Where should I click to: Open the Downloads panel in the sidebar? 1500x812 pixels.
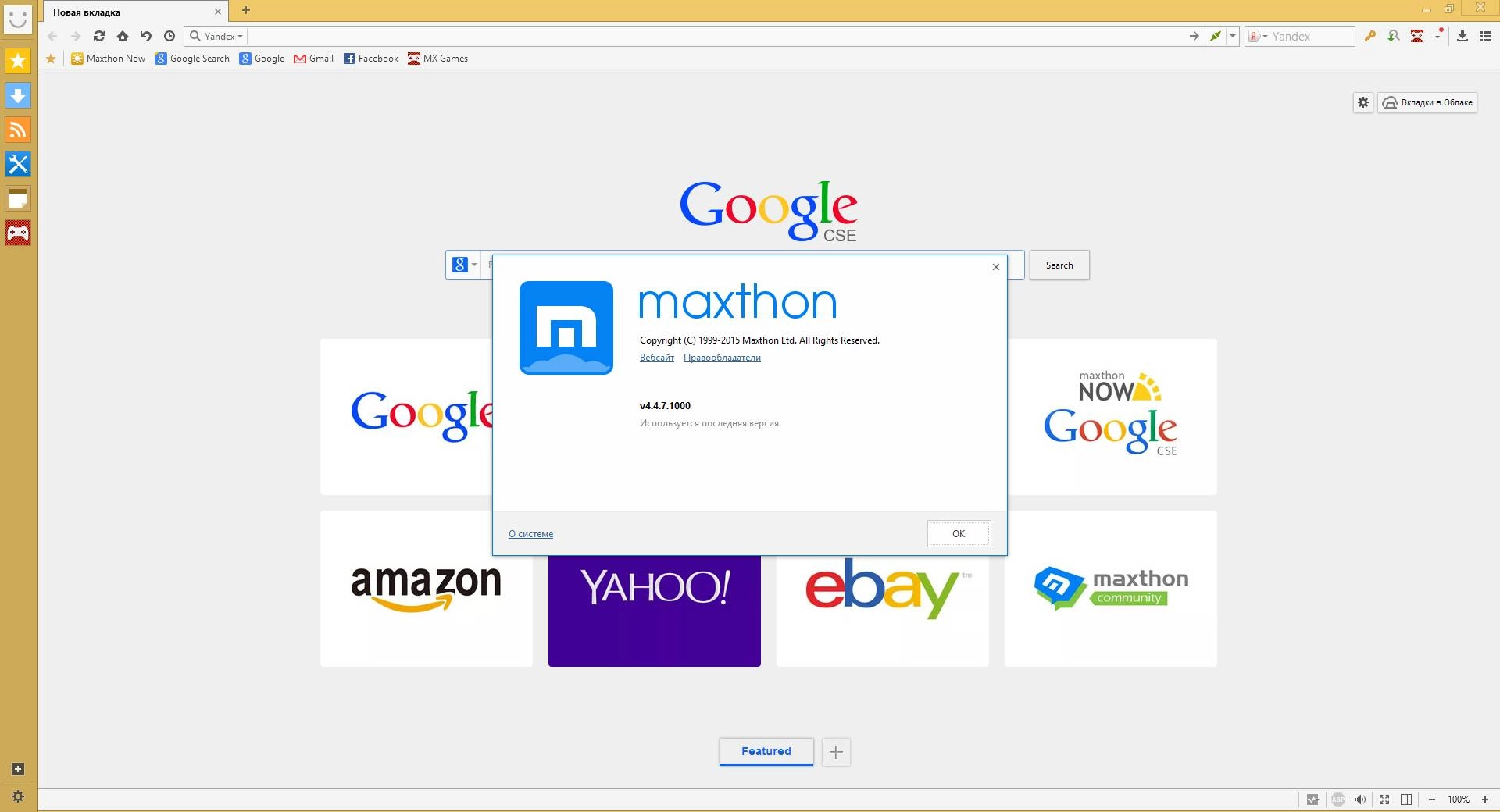pos(18,95)
